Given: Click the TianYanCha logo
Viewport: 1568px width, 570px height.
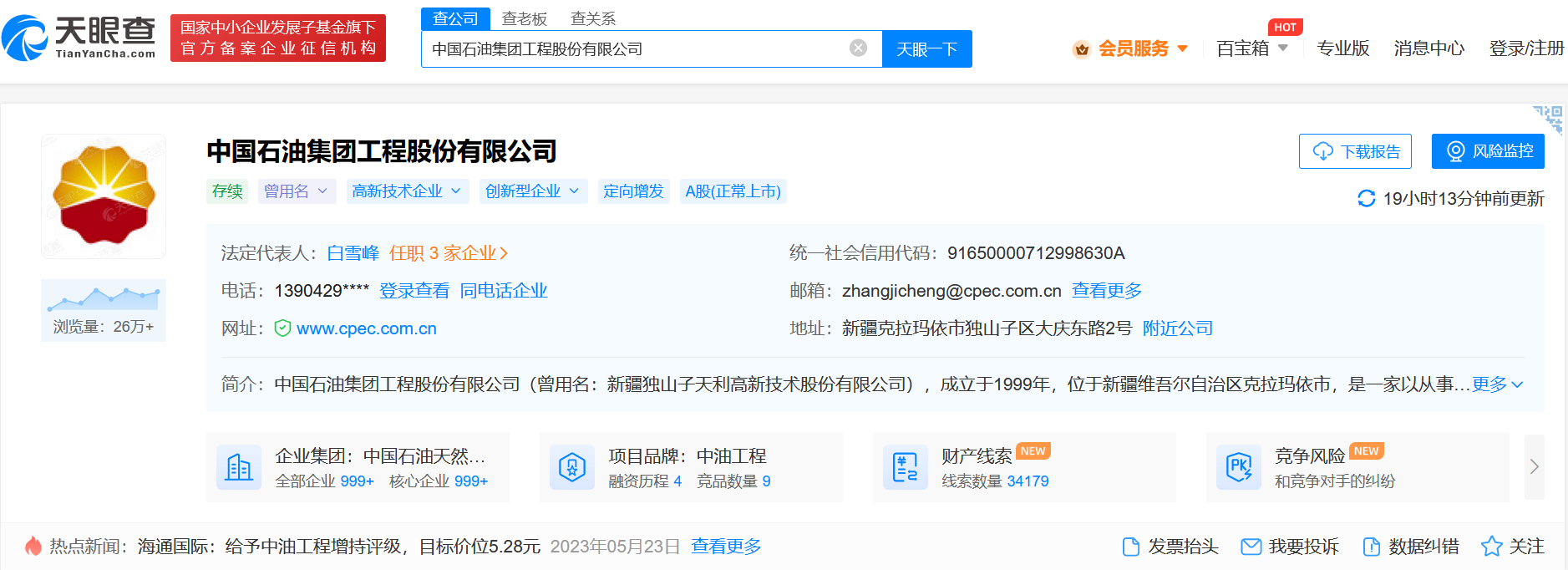Looking at the screenshot, I should click(79, 38).
